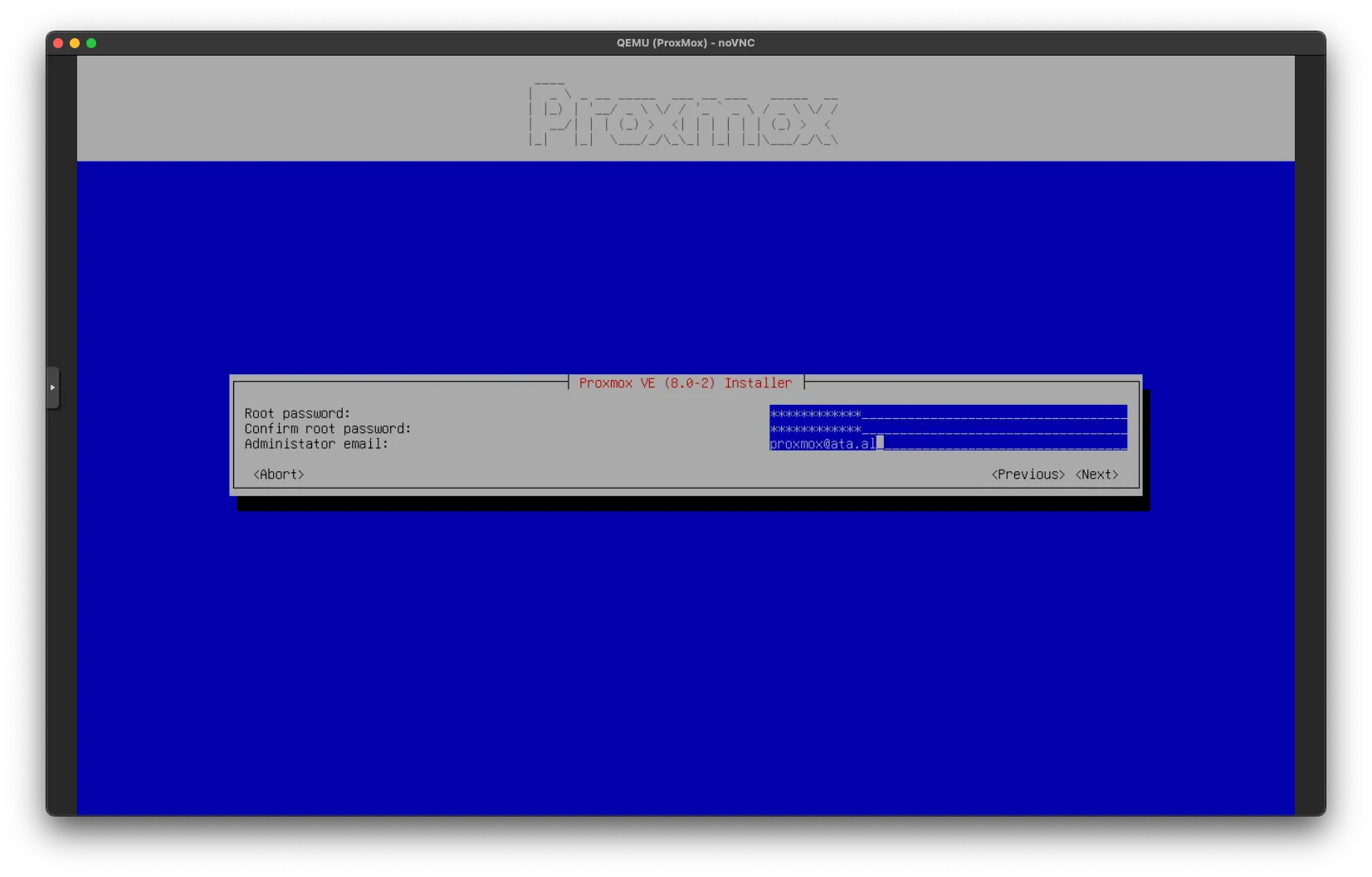1372x877 pixels.
Task: Close the QEMU noVNC window
Action: point(58,43)
